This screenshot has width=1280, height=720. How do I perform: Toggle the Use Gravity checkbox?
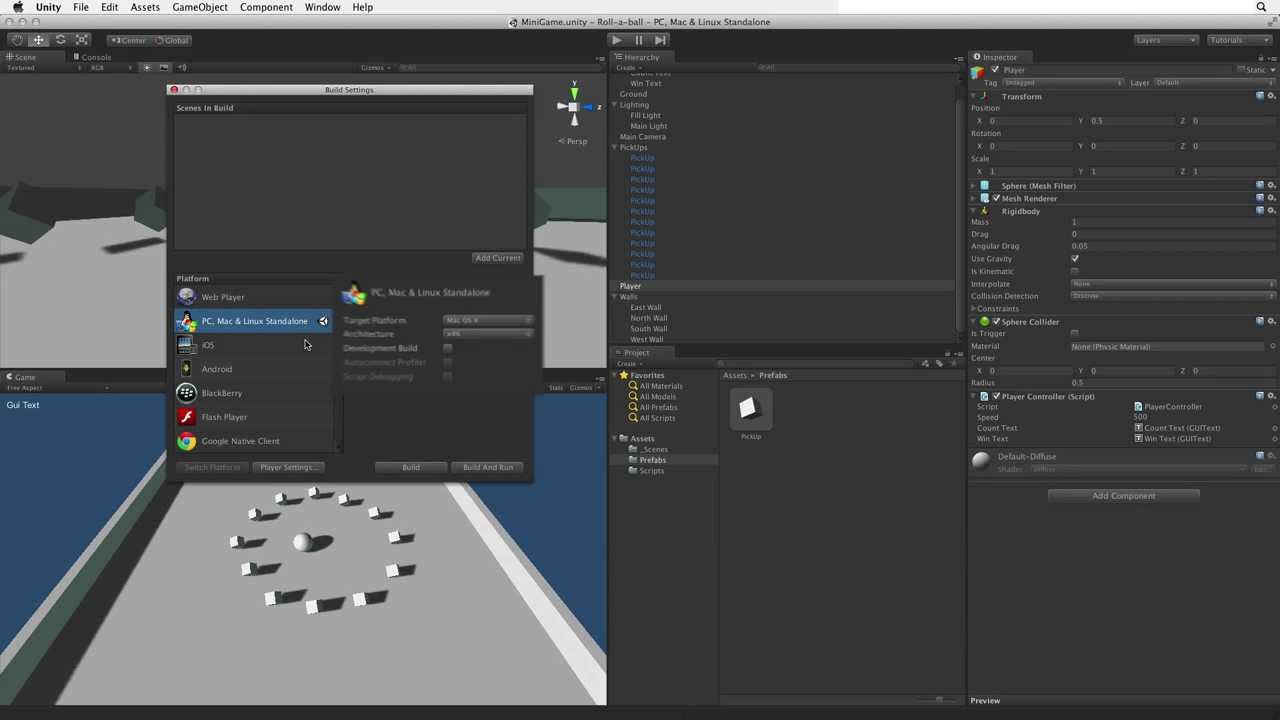1075,259
